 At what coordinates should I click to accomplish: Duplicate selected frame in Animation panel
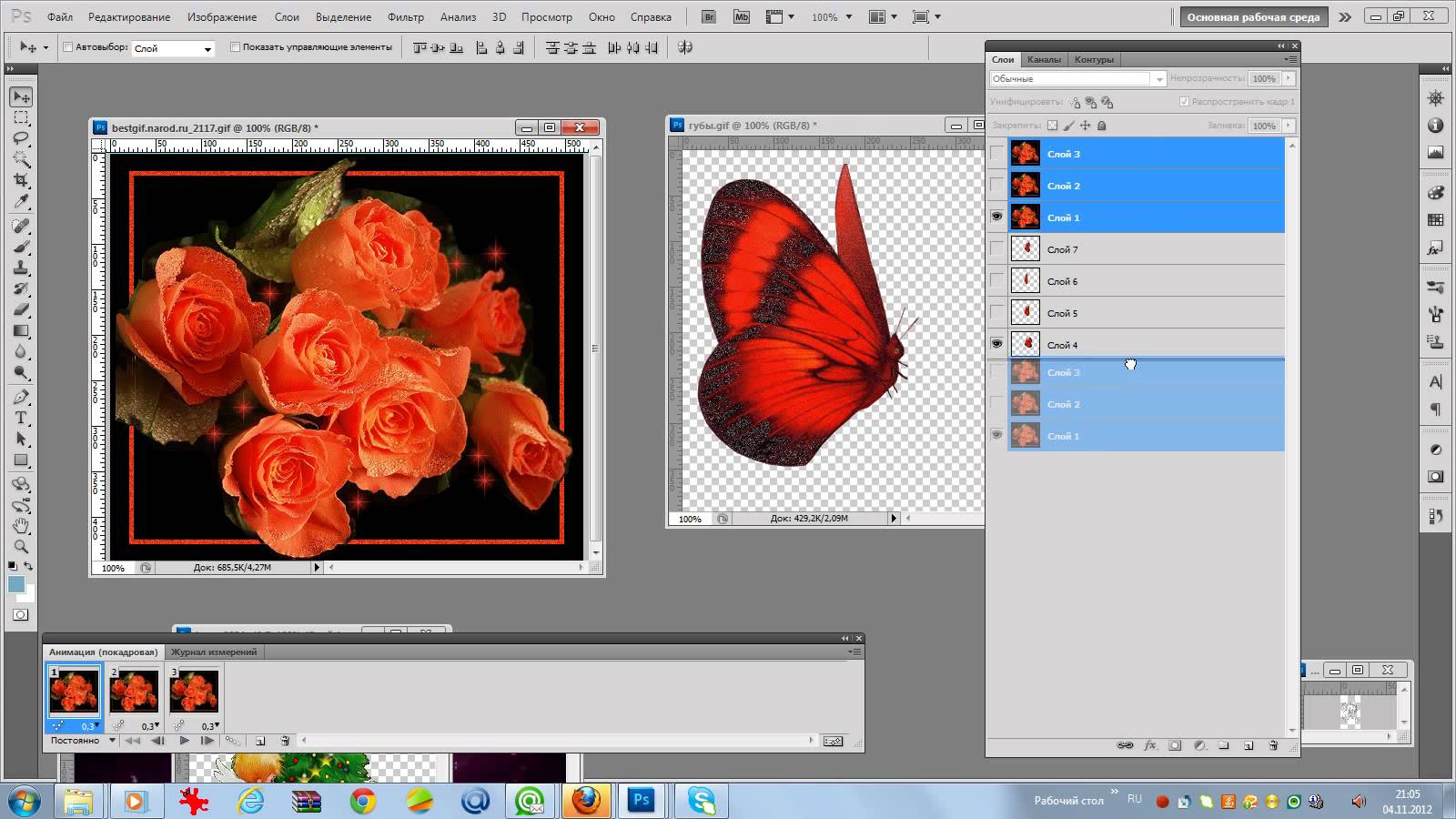[260, 741]
